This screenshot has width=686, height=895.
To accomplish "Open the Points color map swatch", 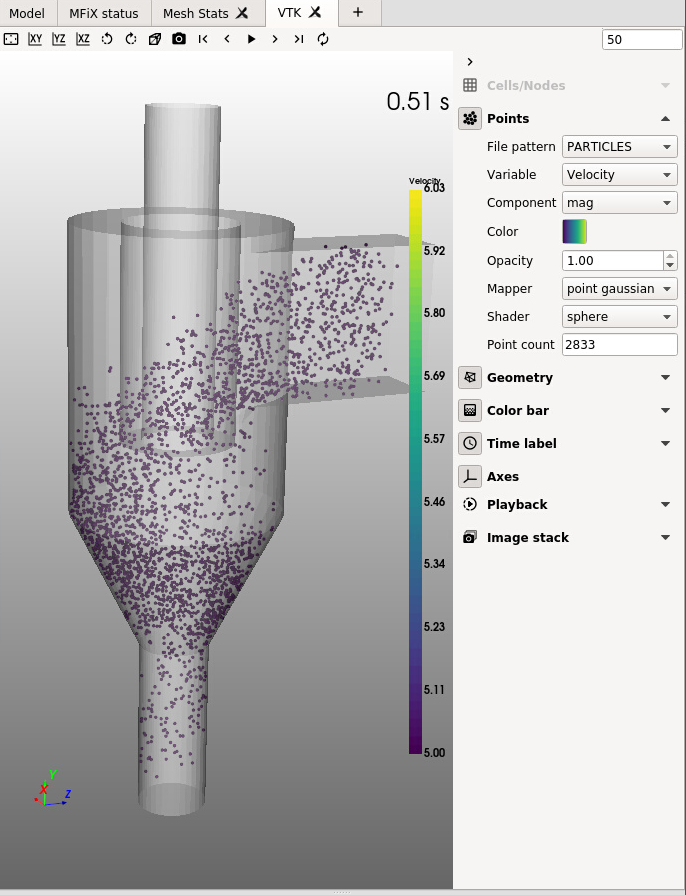I will click(575, 232).
